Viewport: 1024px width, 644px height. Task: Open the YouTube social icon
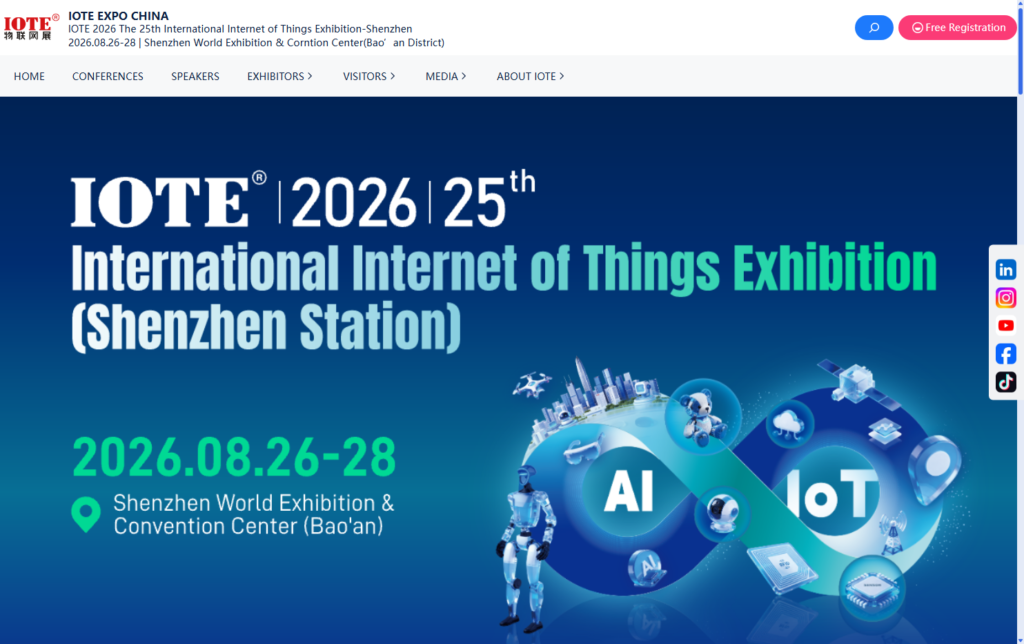click(1005, 325)
